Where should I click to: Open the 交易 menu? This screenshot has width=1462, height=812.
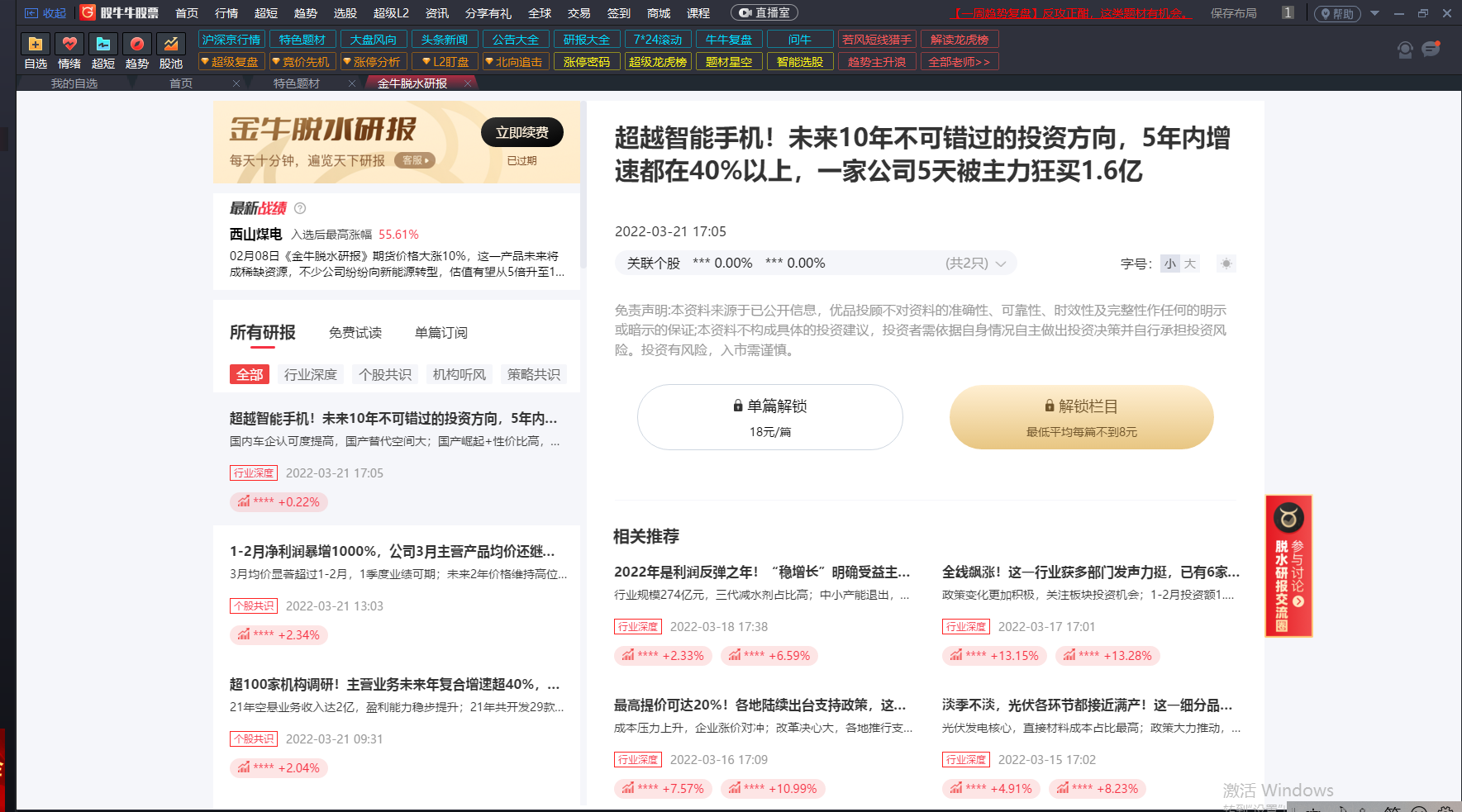tap(579, 13)
